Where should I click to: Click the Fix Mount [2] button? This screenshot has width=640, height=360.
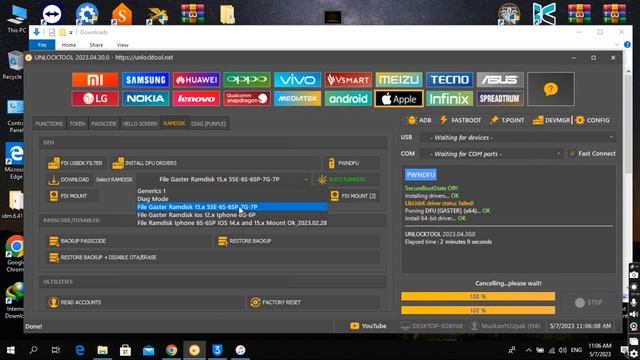[x=353, y=196]
